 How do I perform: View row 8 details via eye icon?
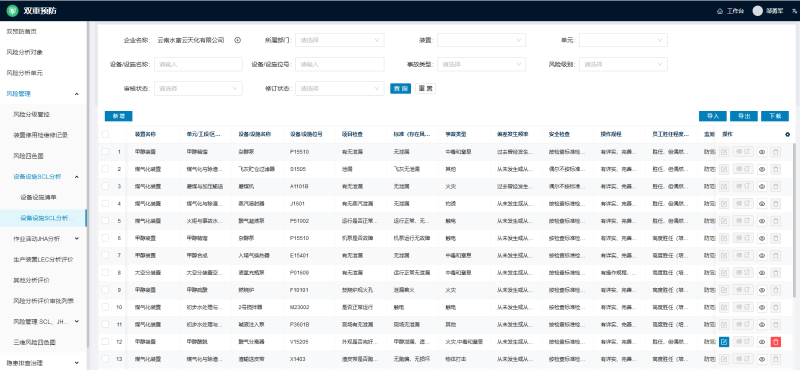click(762, 273)
